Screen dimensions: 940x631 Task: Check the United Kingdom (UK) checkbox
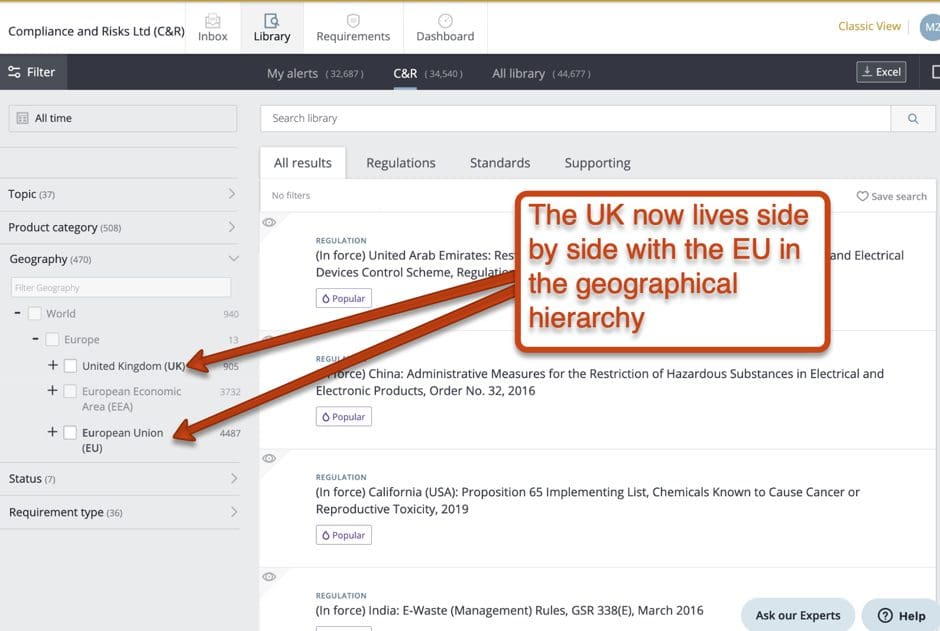[70, 366]
